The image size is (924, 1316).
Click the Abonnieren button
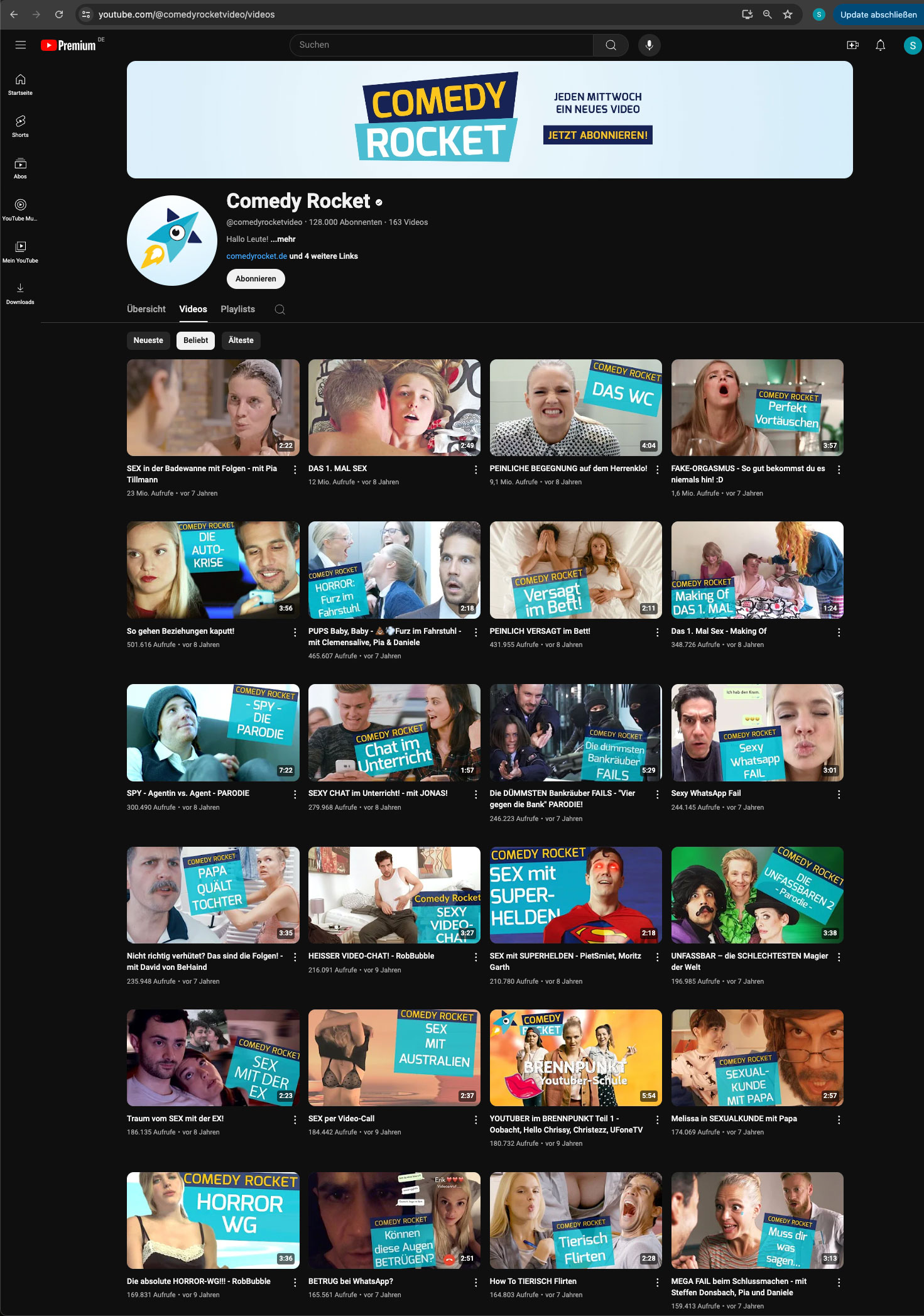pos(256,279)
